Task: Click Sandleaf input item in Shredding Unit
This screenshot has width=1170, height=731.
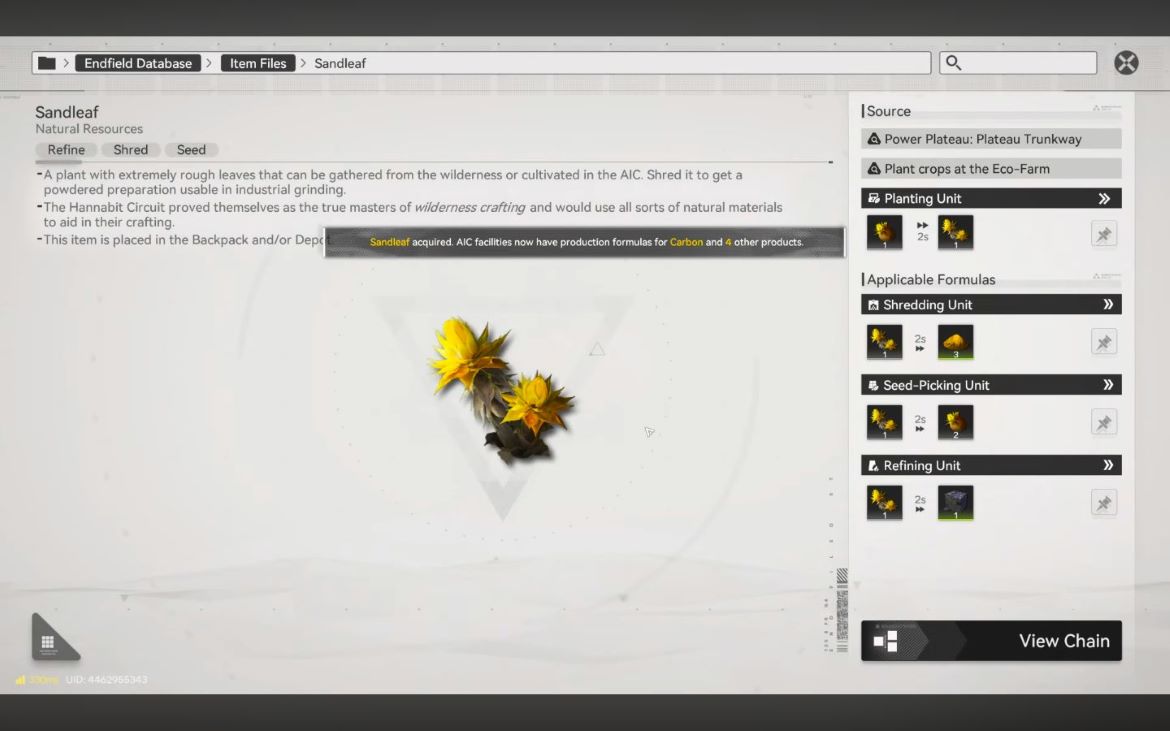Action: 884,342
